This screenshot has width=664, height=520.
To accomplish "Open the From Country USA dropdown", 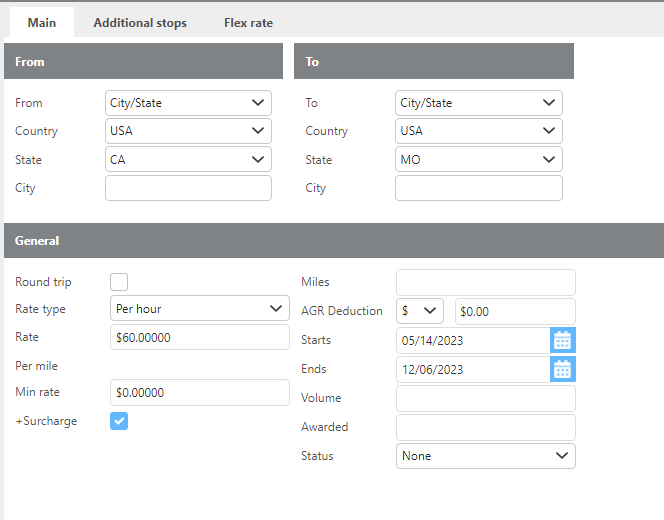I will (188, 131).
